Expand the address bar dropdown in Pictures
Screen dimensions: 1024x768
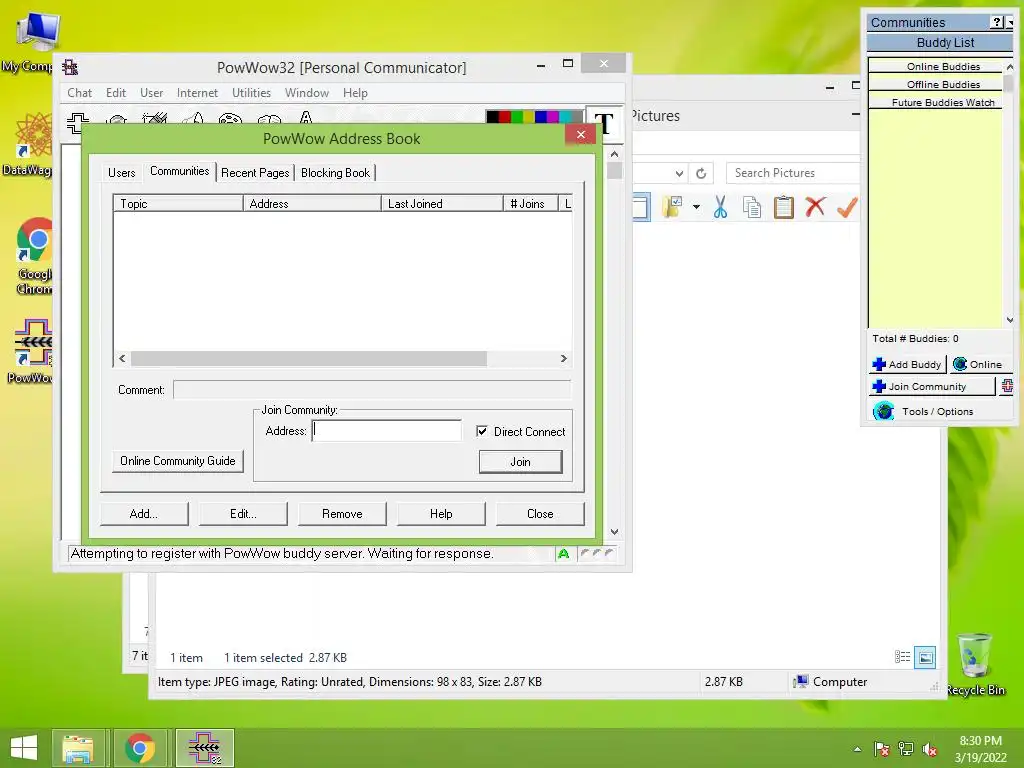(x=679, y=173)
